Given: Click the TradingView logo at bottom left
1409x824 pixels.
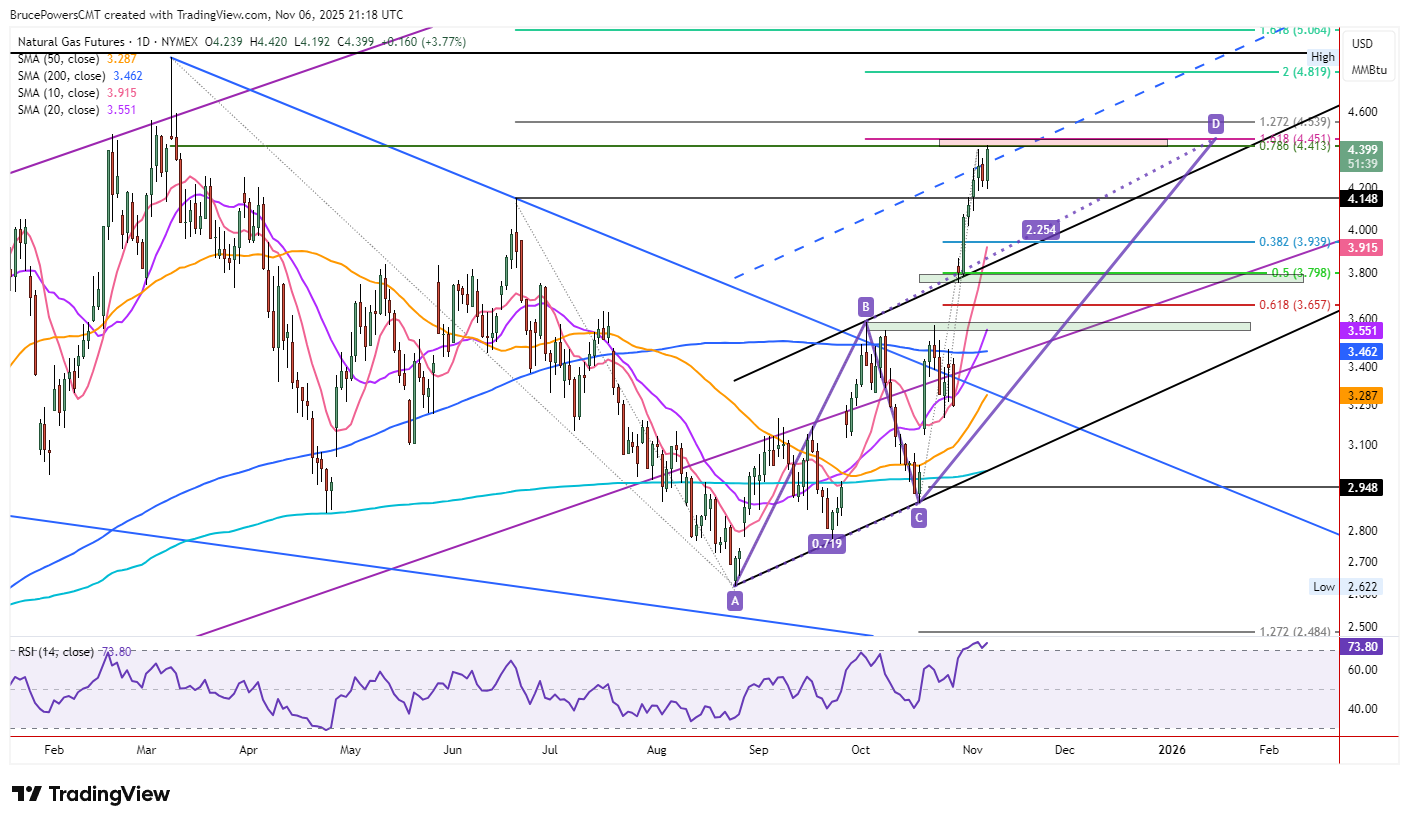Looking at the screenshot, I should coord(91,794).
